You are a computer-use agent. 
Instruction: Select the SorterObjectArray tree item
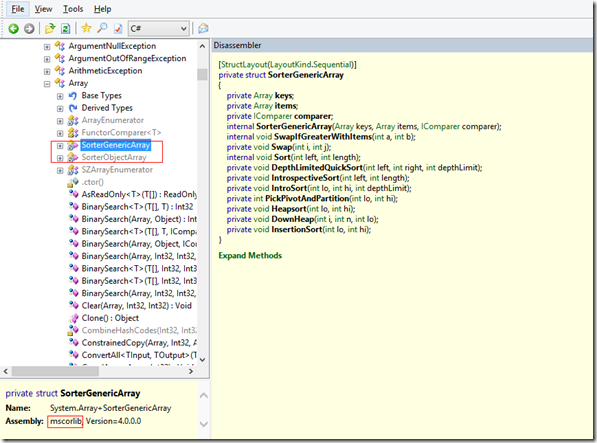[x=114, y=157]
